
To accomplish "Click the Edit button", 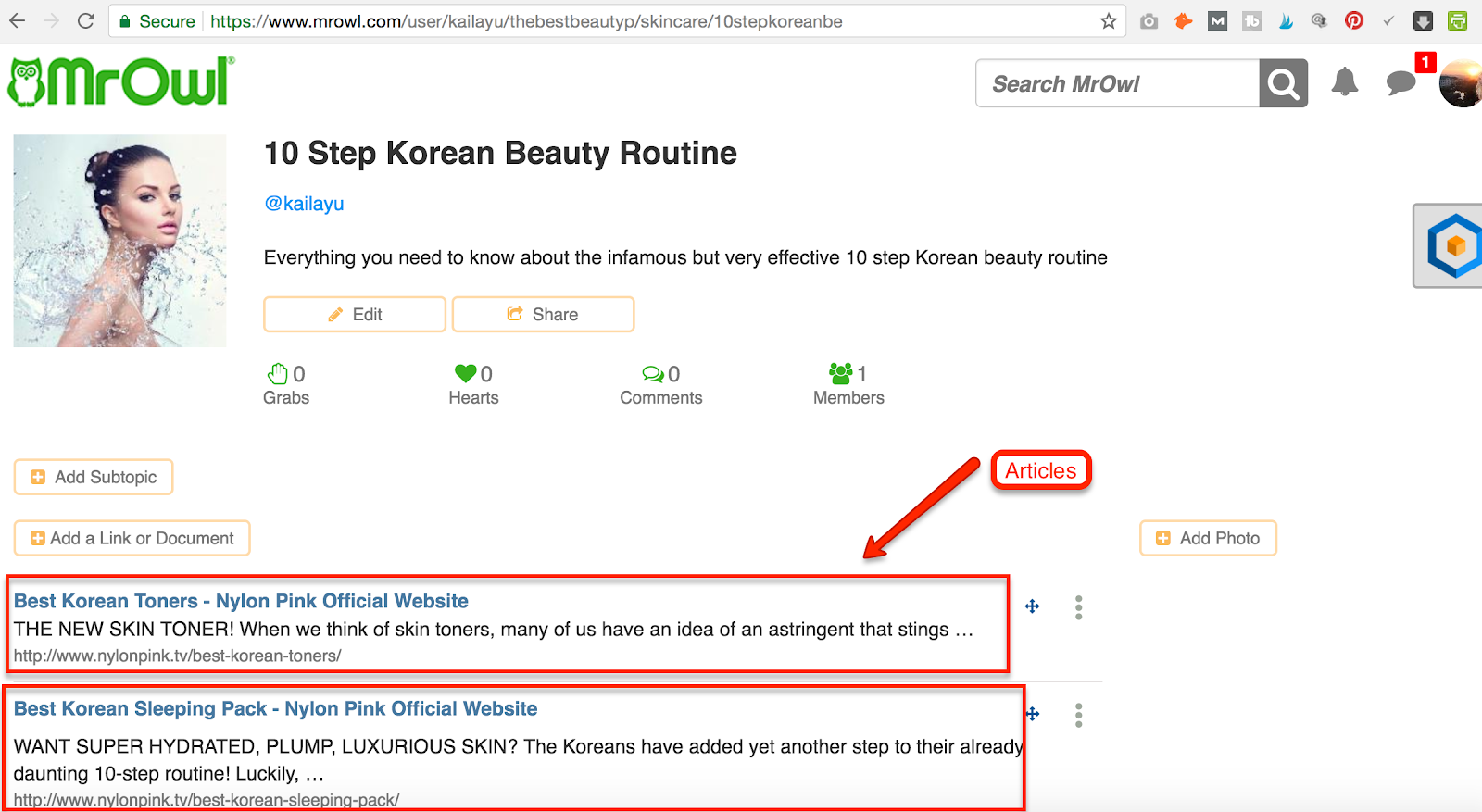I will pos(355,314).
